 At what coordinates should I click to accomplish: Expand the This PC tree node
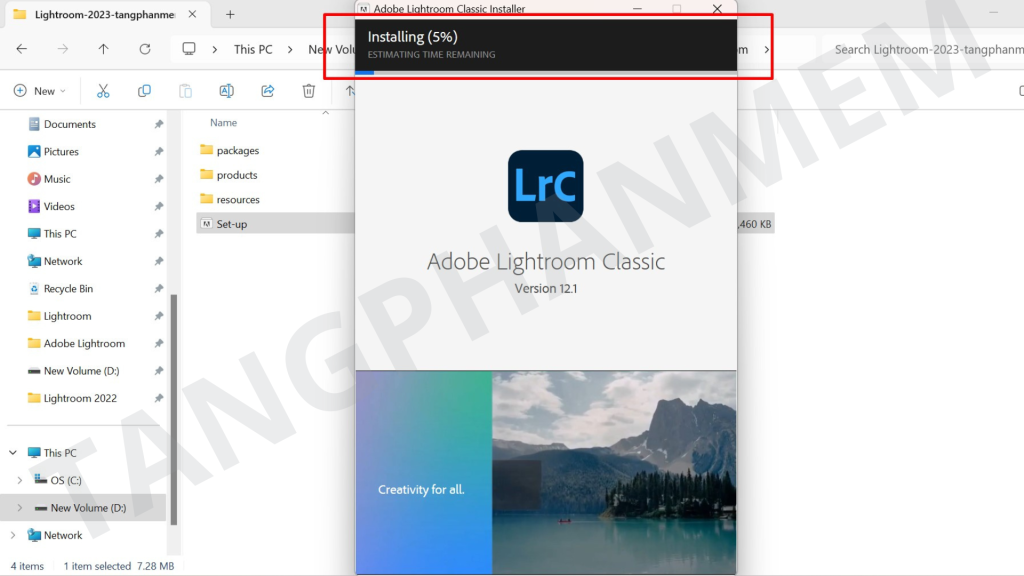click(x=13, y=453)
